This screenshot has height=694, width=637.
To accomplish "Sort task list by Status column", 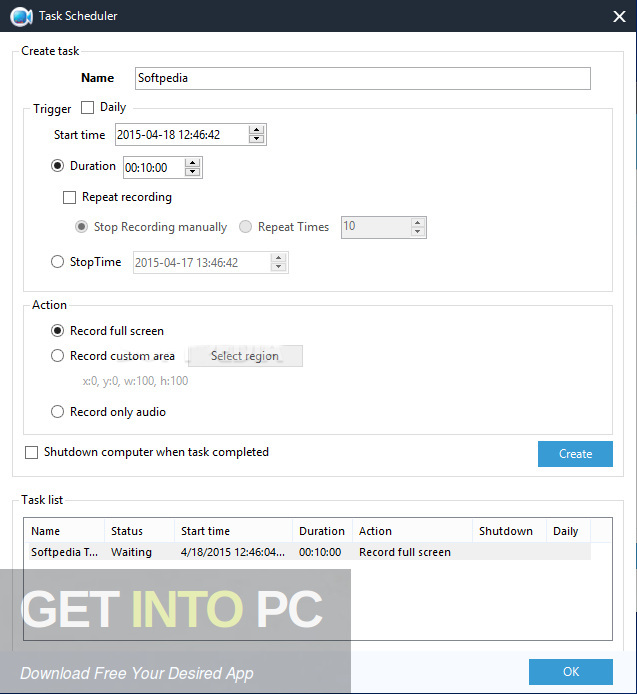I will click(139, 531).
